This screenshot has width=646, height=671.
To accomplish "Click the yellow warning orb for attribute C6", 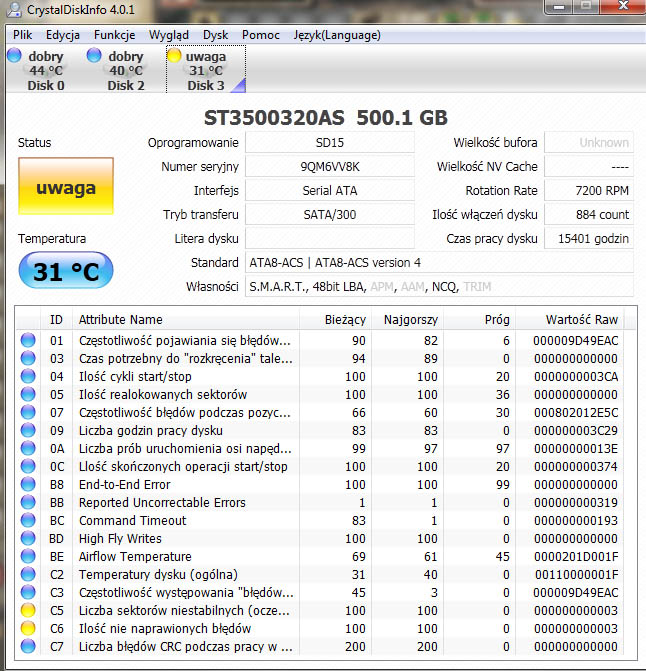I will coord(28,628).
